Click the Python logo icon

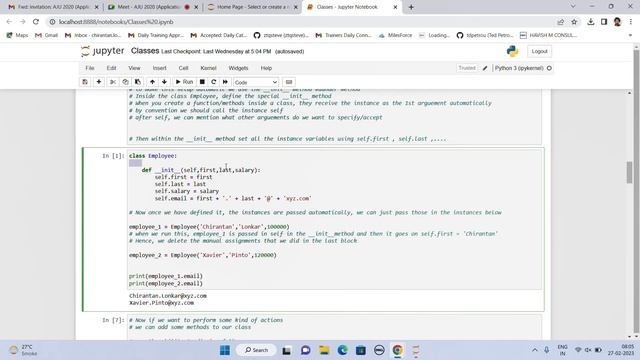point(512,51)
